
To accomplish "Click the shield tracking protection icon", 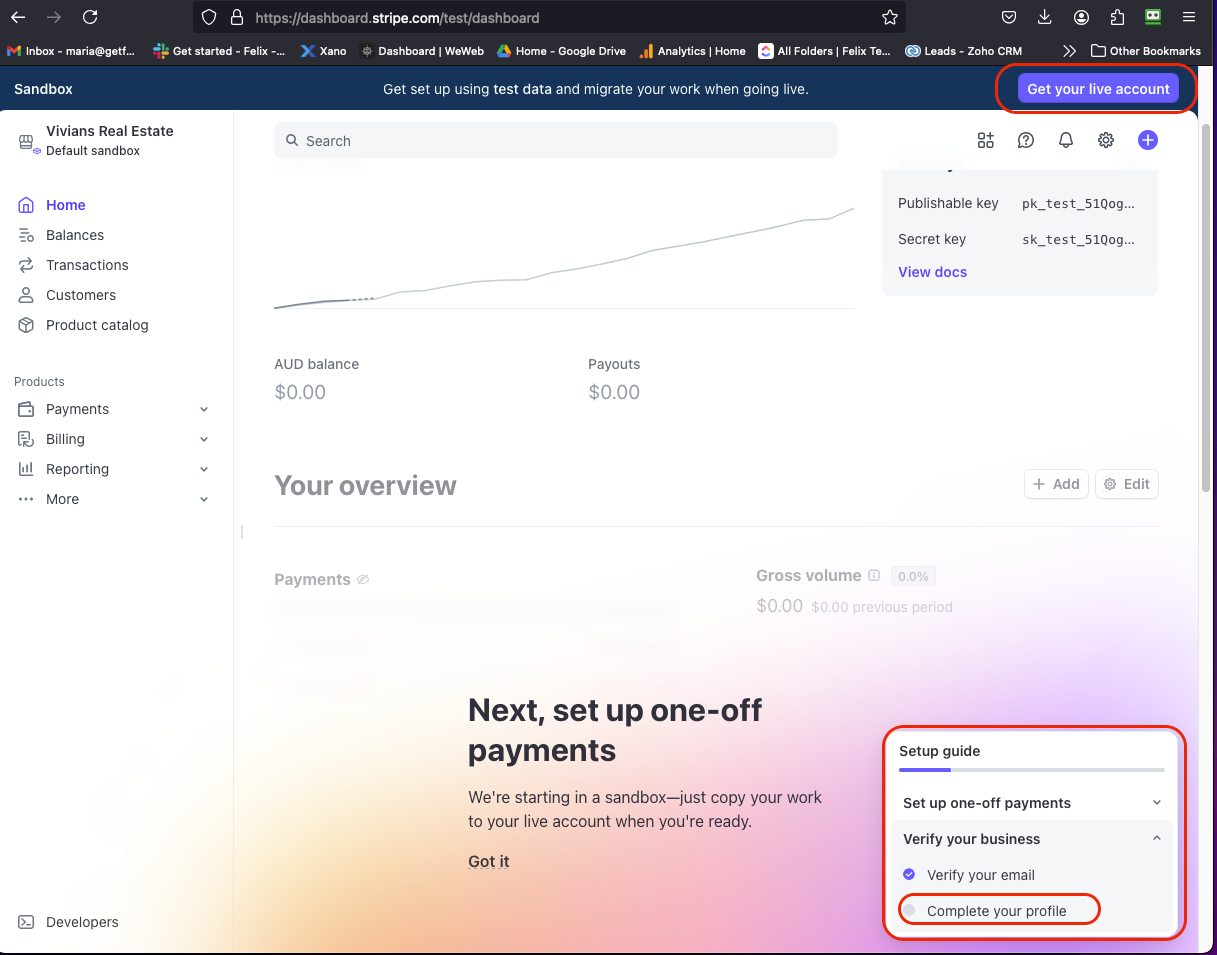I will 209,17.
